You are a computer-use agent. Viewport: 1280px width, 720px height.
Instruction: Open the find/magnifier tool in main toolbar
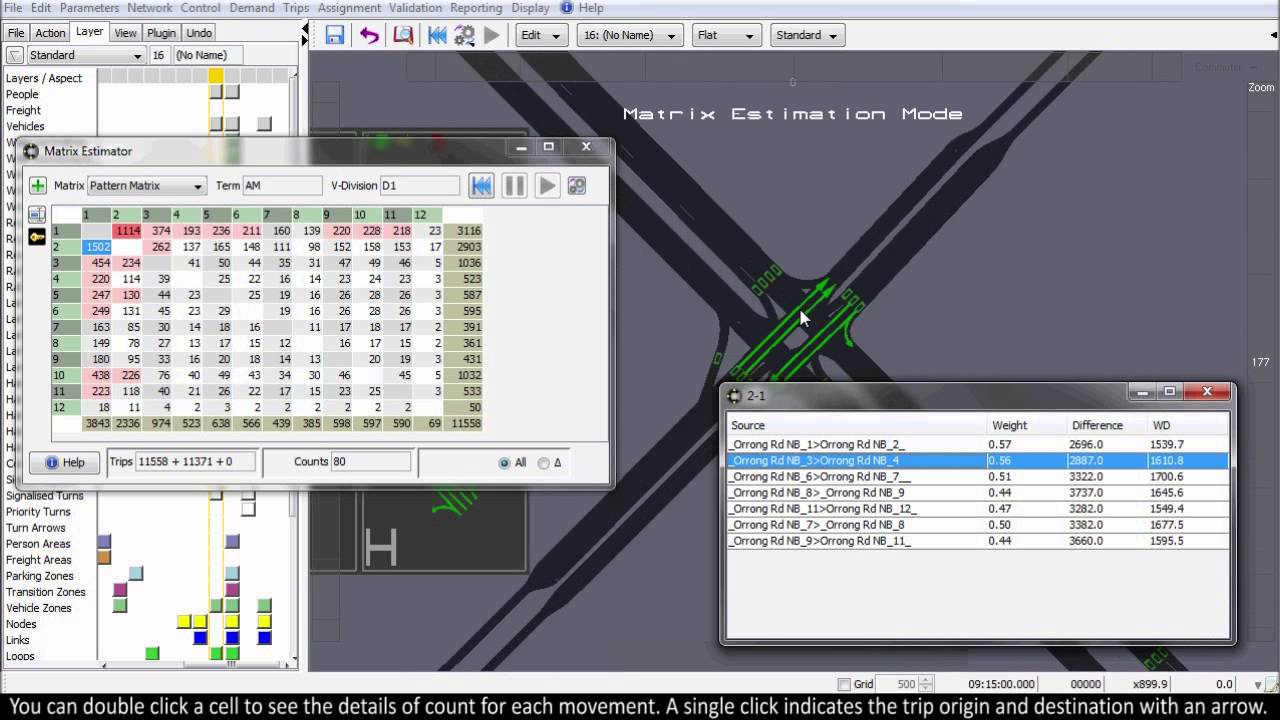click(x=403, y=35)
